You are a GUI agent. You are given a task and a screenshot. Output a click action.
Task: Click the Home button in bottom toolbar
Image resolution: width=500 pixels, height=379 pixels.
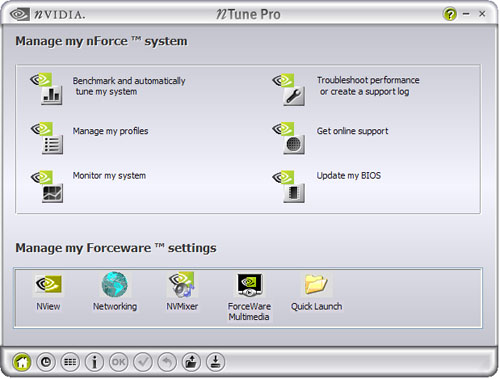tap(22, 362)
